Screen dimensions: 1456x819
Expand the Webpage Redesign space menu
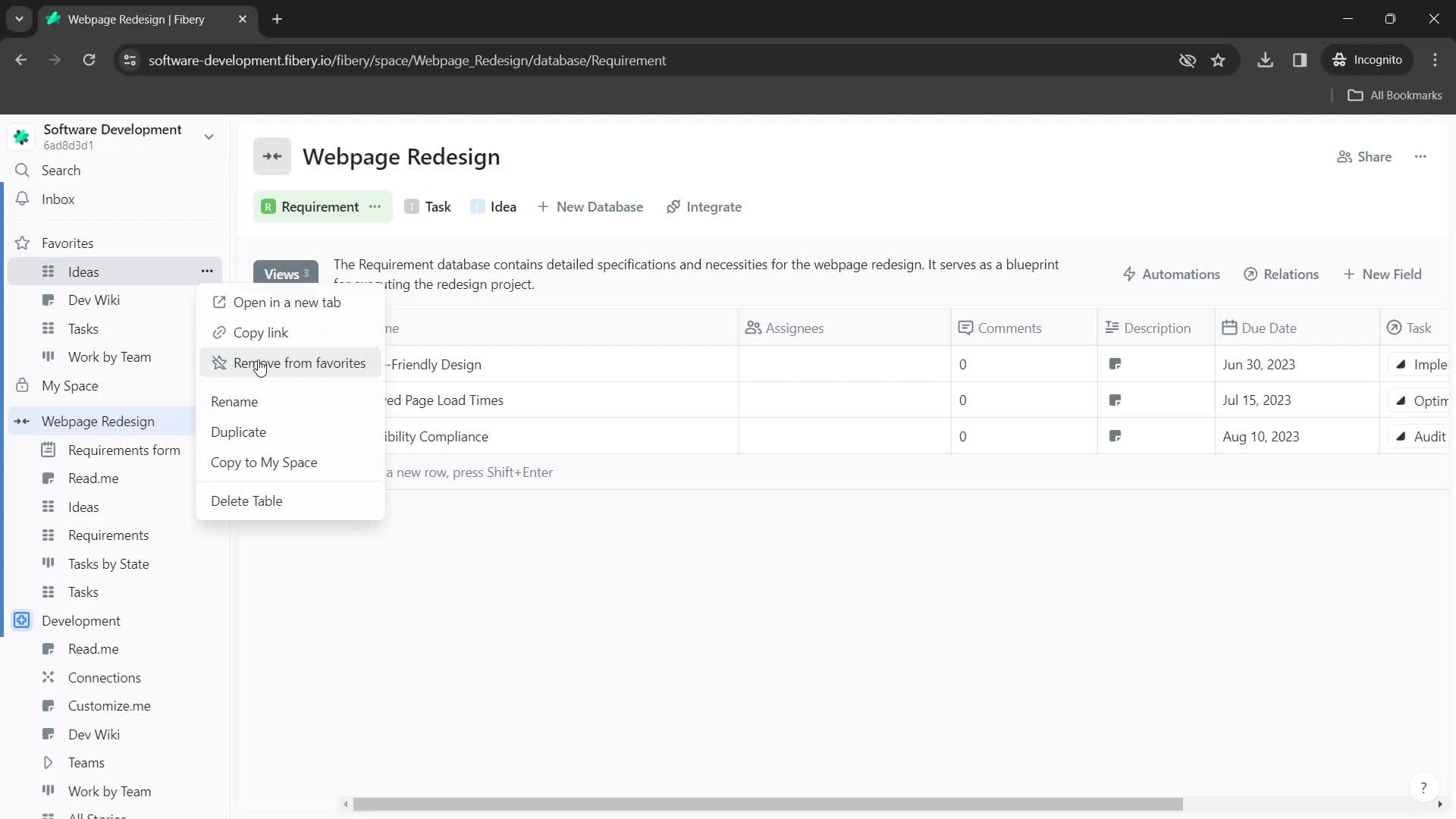point(22,421)
